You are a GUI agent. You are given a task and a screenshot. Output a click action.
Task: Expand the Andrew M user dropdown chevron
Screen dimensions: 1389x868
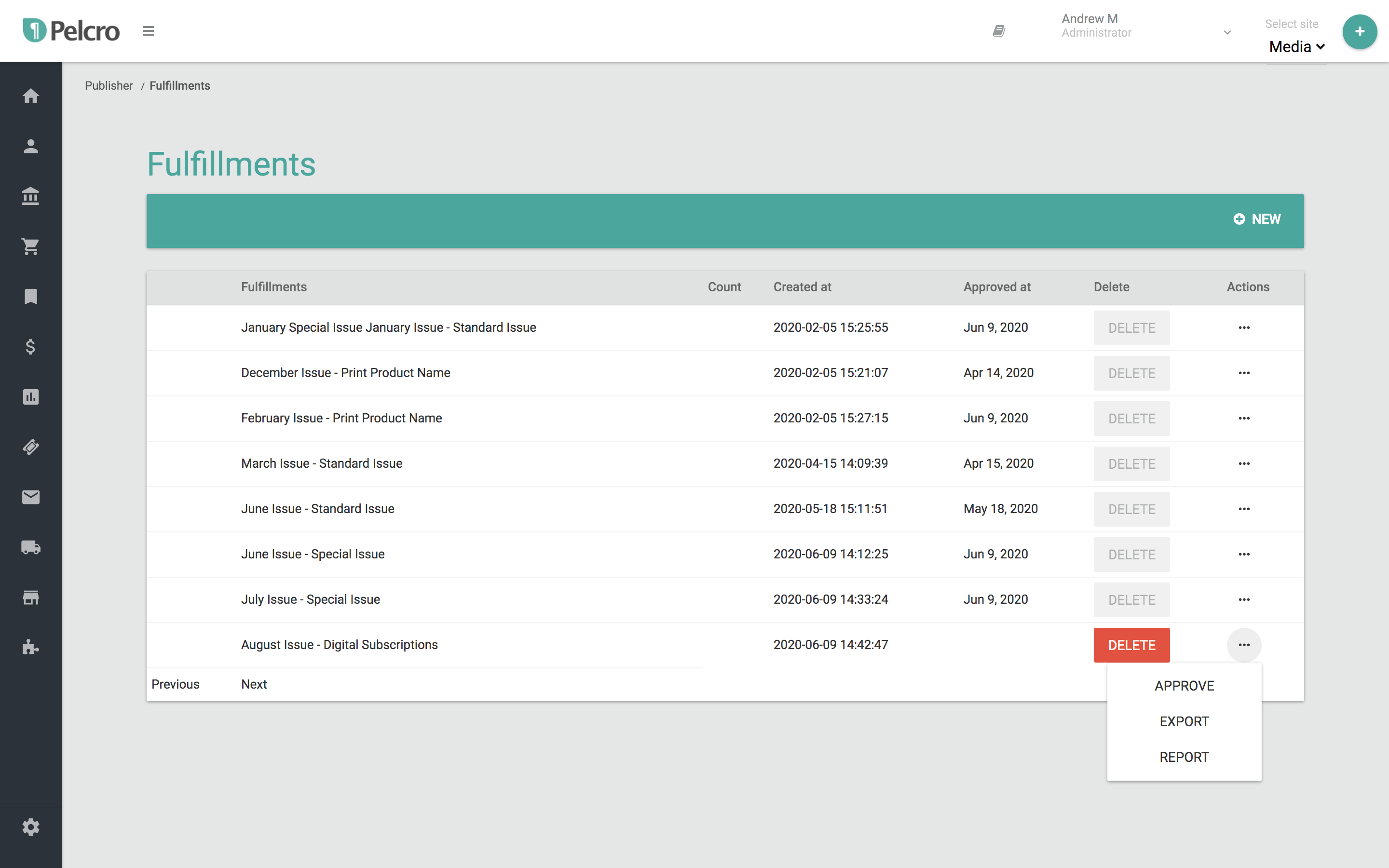coord(1227,32)
